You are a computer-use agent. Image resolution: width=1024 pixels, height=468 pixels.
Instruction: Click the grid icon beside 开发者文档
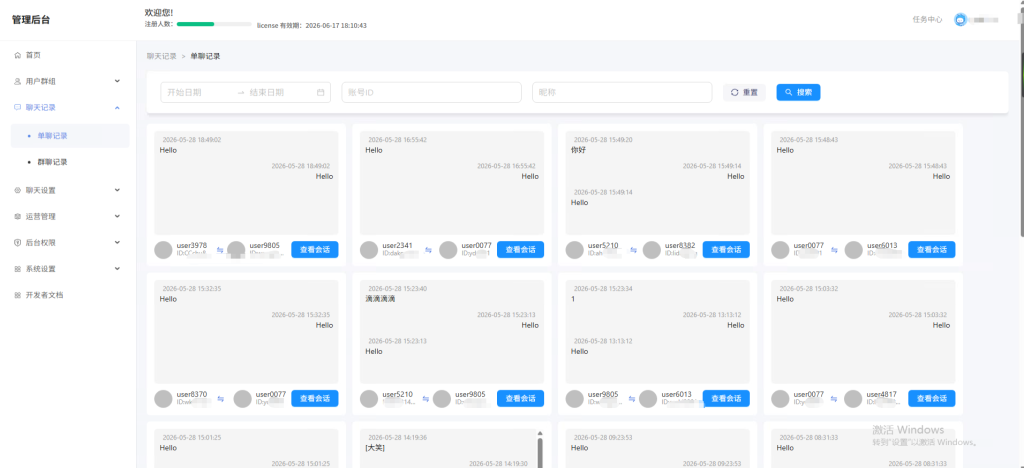(x=18, y=295)
